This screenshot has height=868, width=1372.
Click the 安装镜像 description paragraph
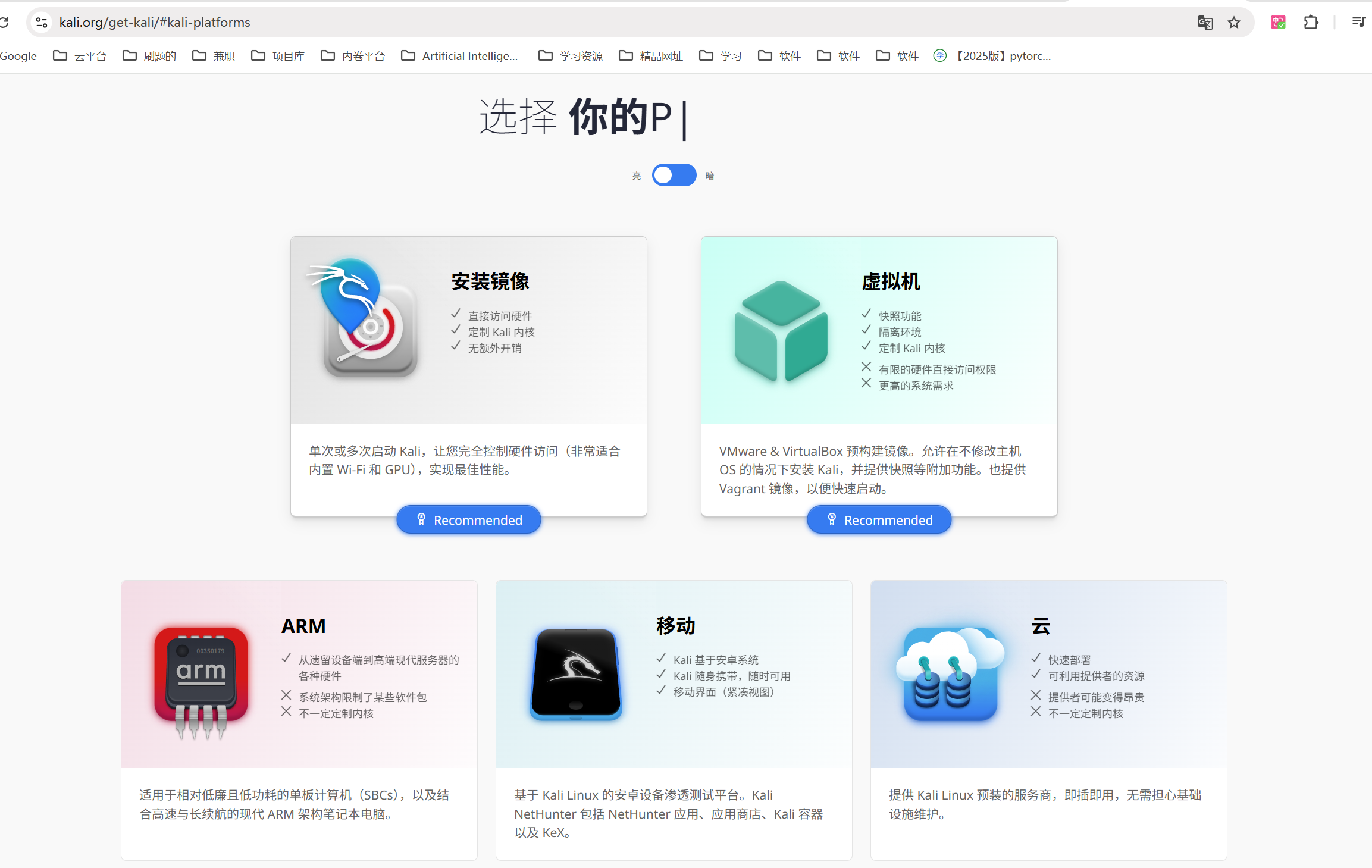tap(465, 460)
